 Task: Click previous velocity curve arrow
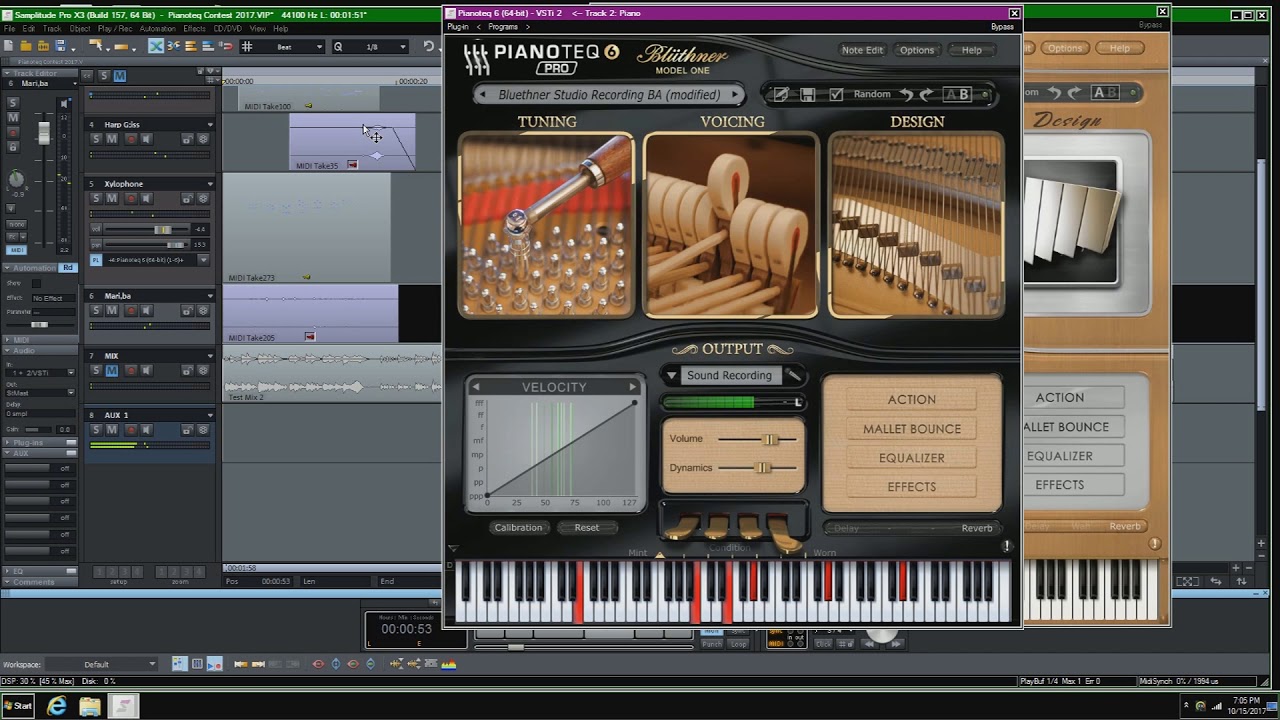[476, 387]
